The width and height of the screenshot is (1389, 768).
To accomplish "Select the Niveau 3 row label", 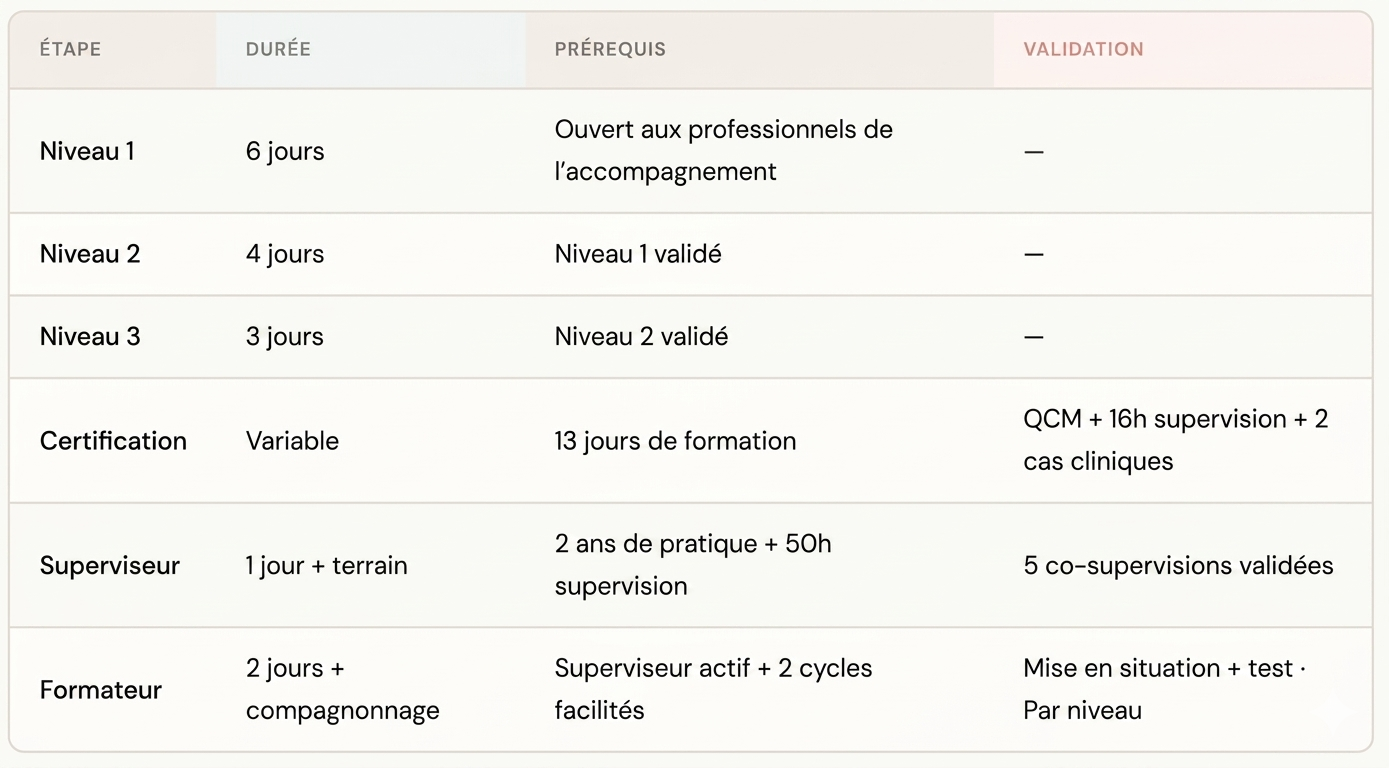I will tap(90, 337).
